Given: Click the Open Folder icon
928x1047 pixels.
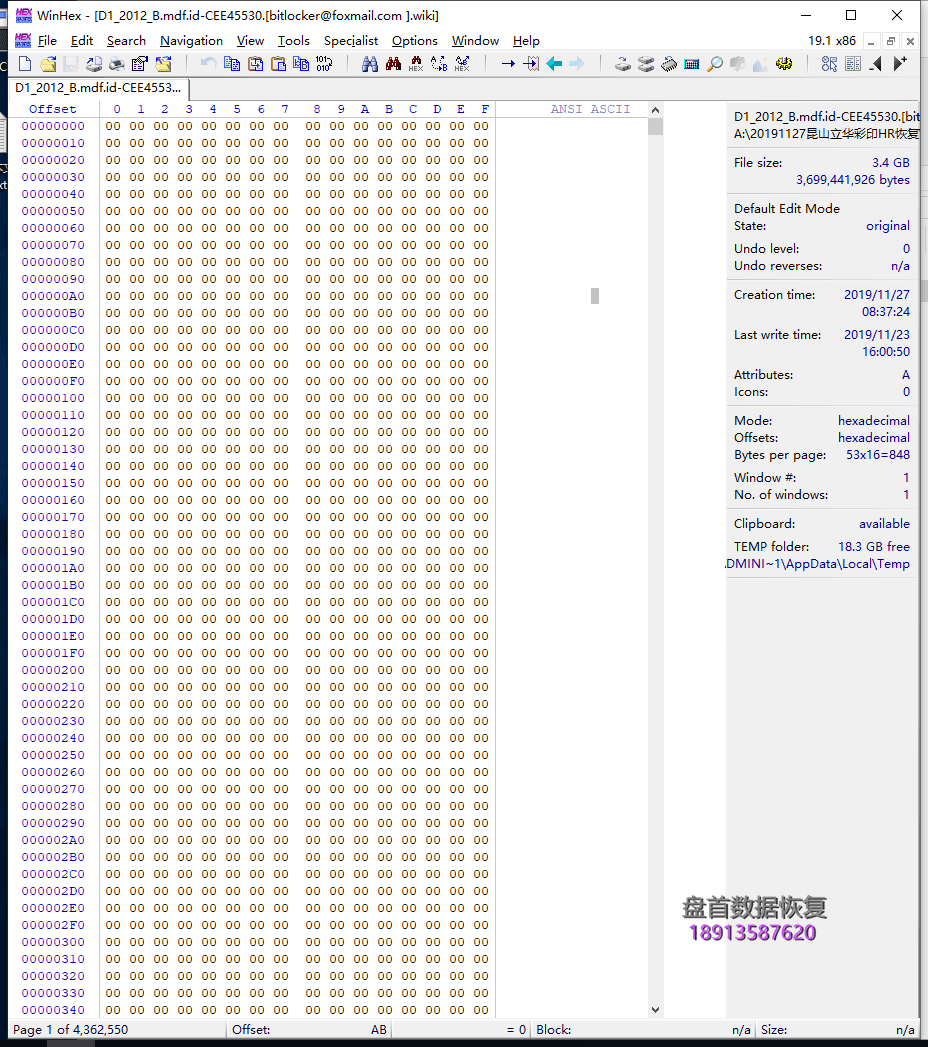Looking at the screenshot, I should [x=164, y=64].
